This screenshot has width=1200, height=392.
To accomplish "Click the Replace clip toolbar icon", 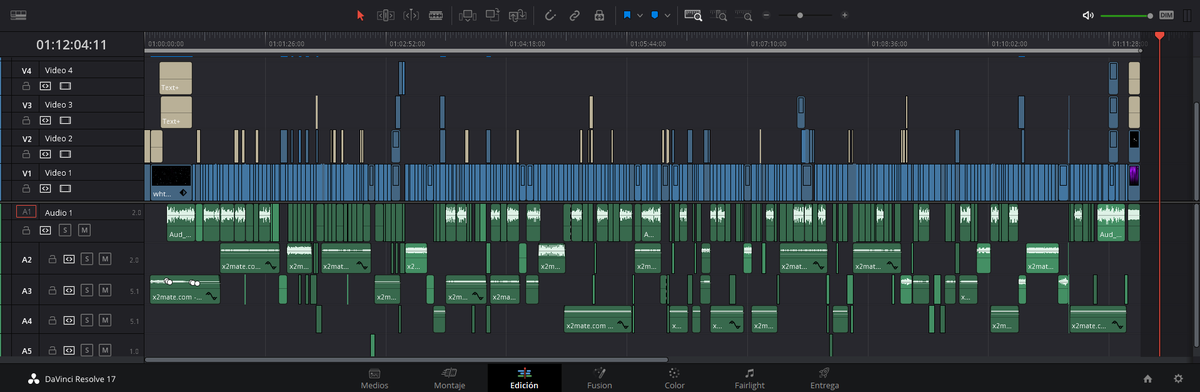I will point(517,15).
